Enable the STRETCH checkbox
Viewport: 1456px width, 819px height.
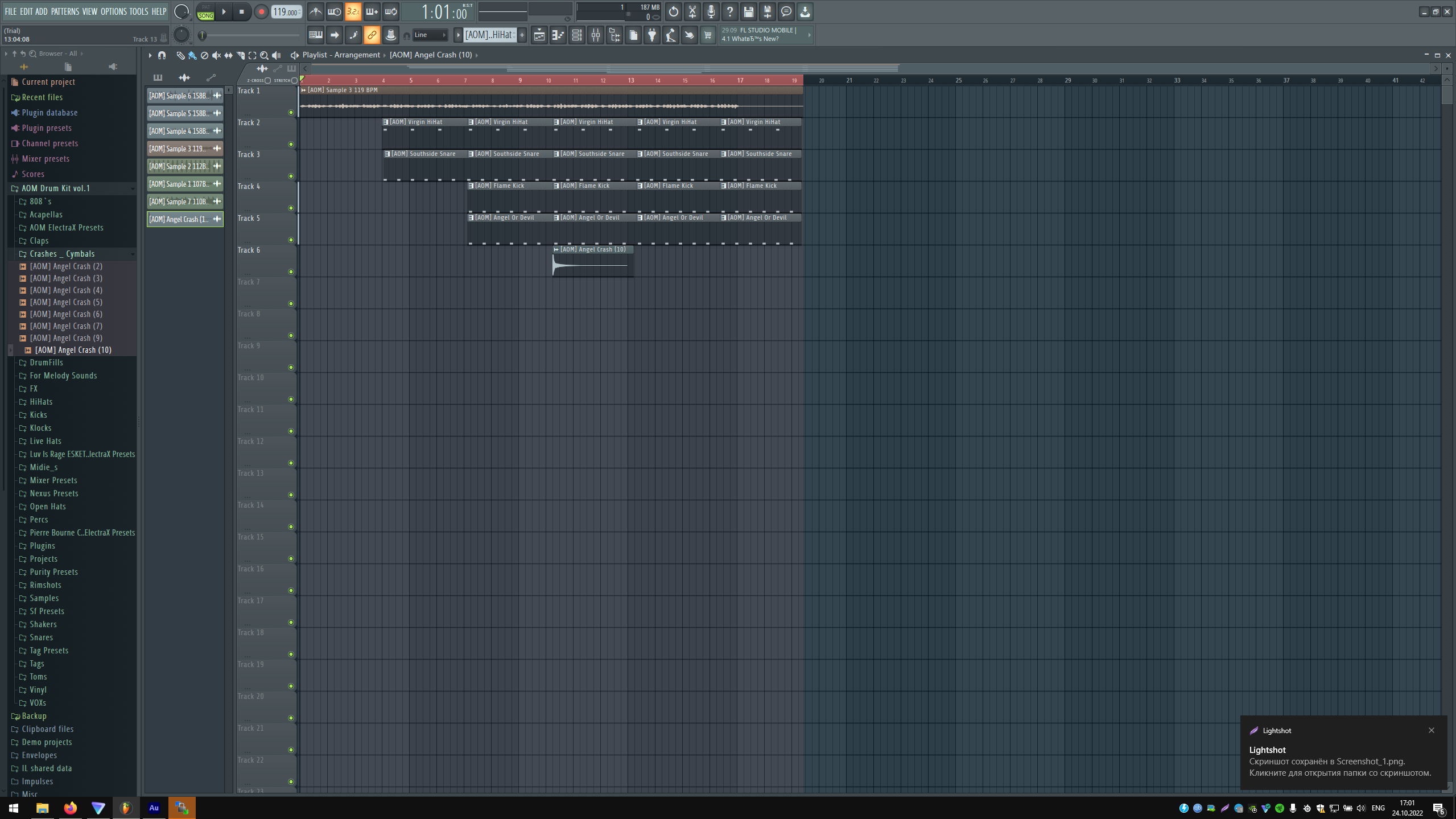point(294,81)
